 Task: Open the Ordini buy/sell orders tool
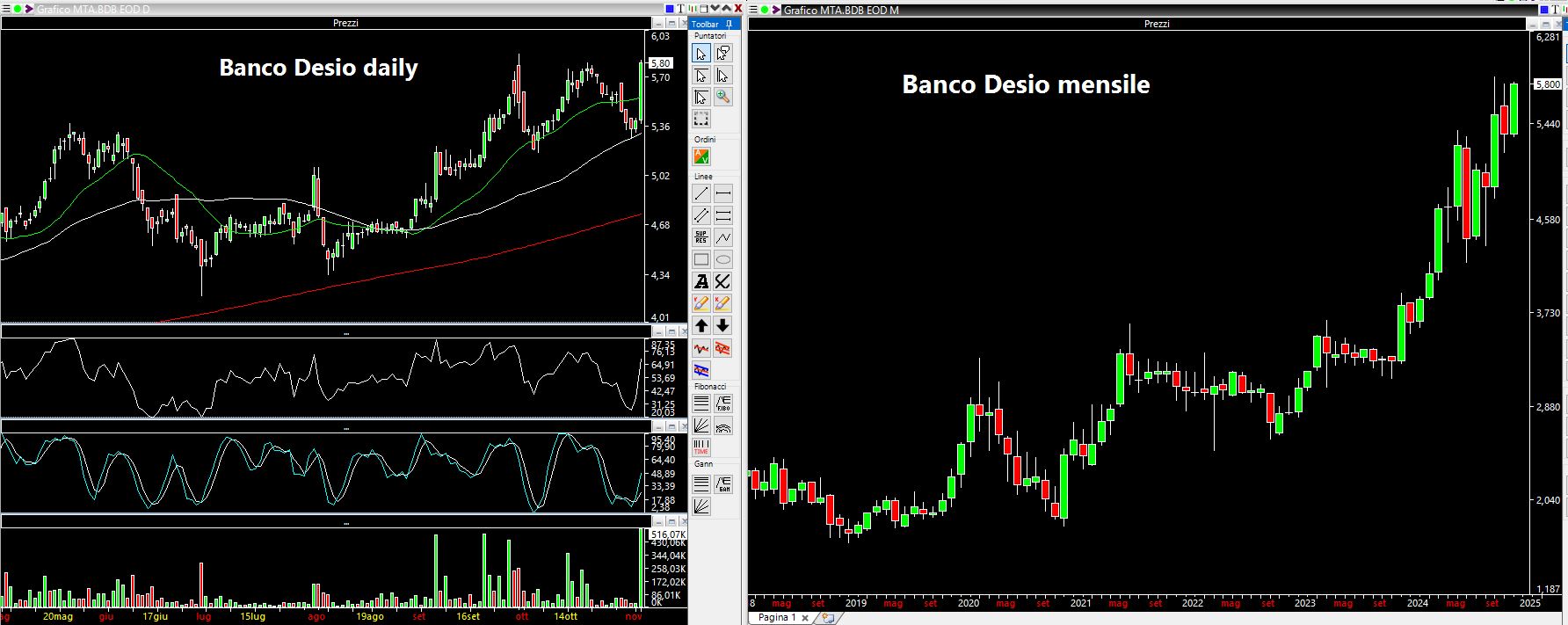(701, 157)
